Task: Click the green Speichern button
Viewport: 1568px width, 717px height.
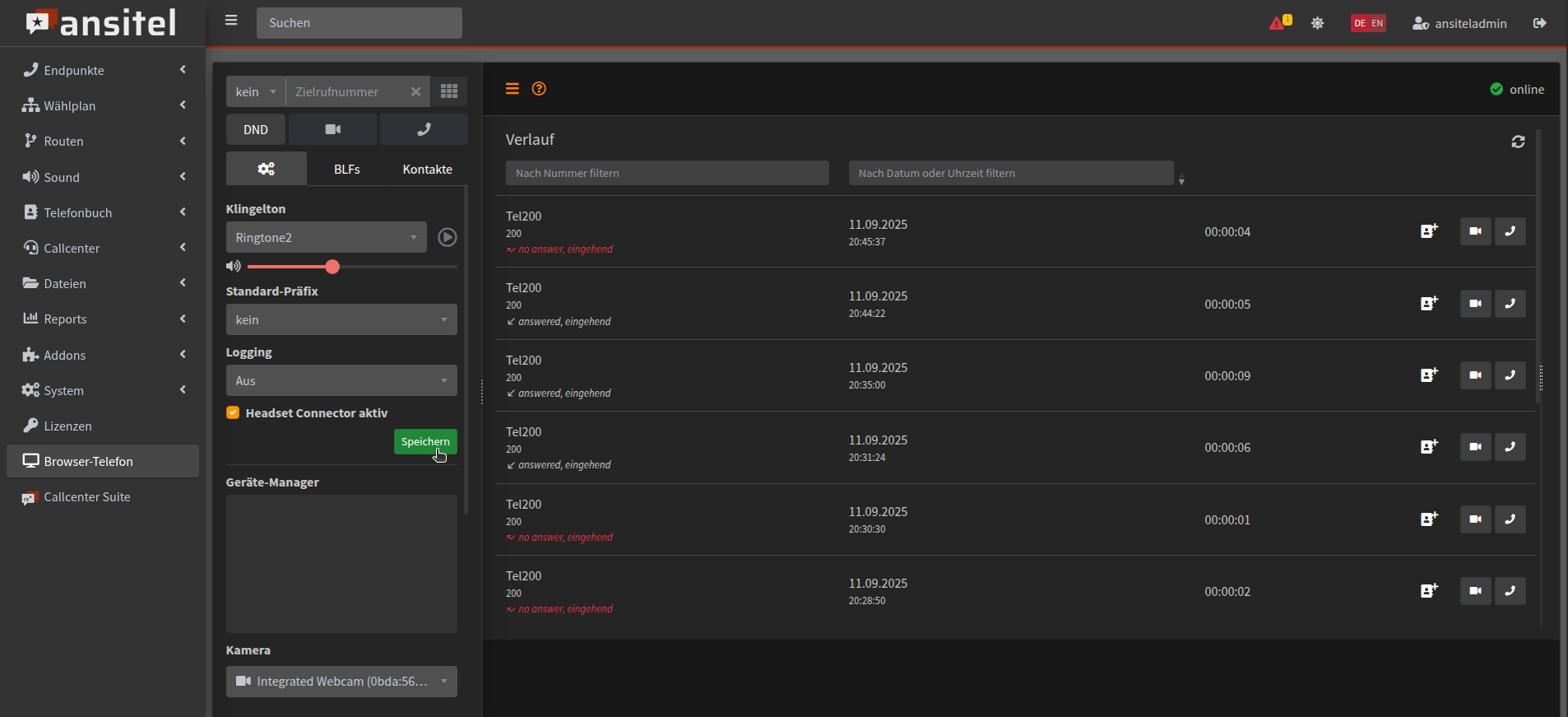Action: 424,441
